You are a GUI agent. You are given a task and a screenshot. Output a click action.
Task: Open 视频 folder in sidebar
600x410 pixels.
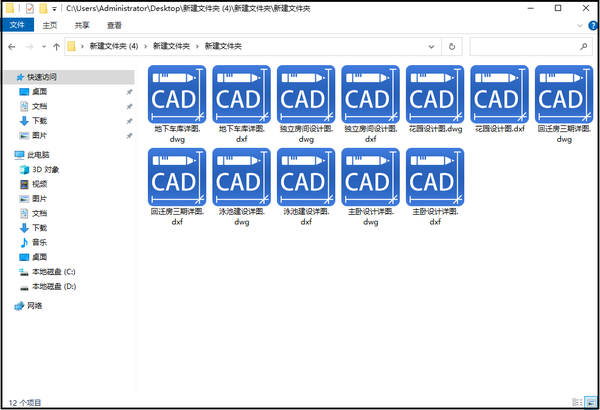tap(39, 184)
